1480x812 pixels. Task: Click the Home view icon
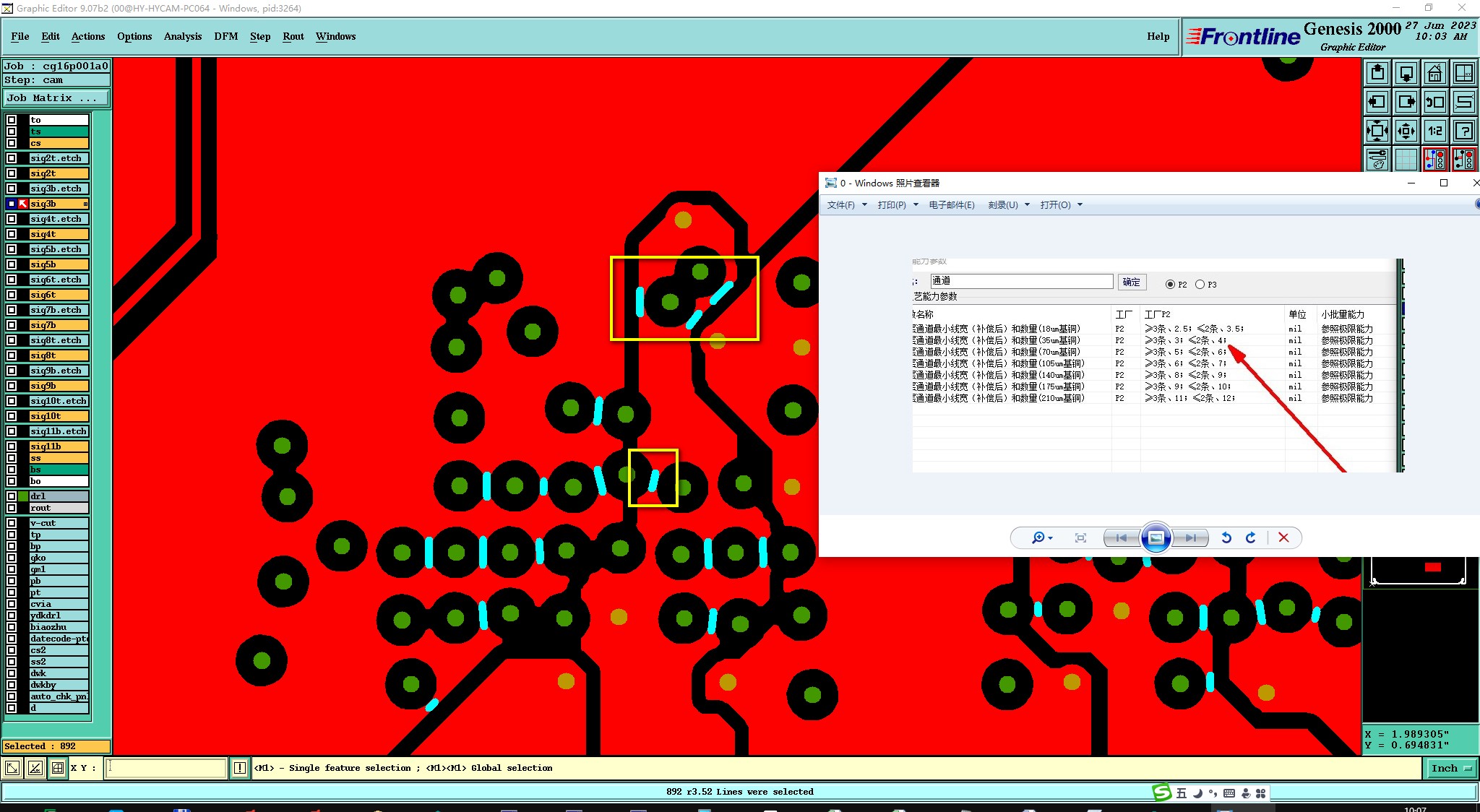pos(1434,73)
